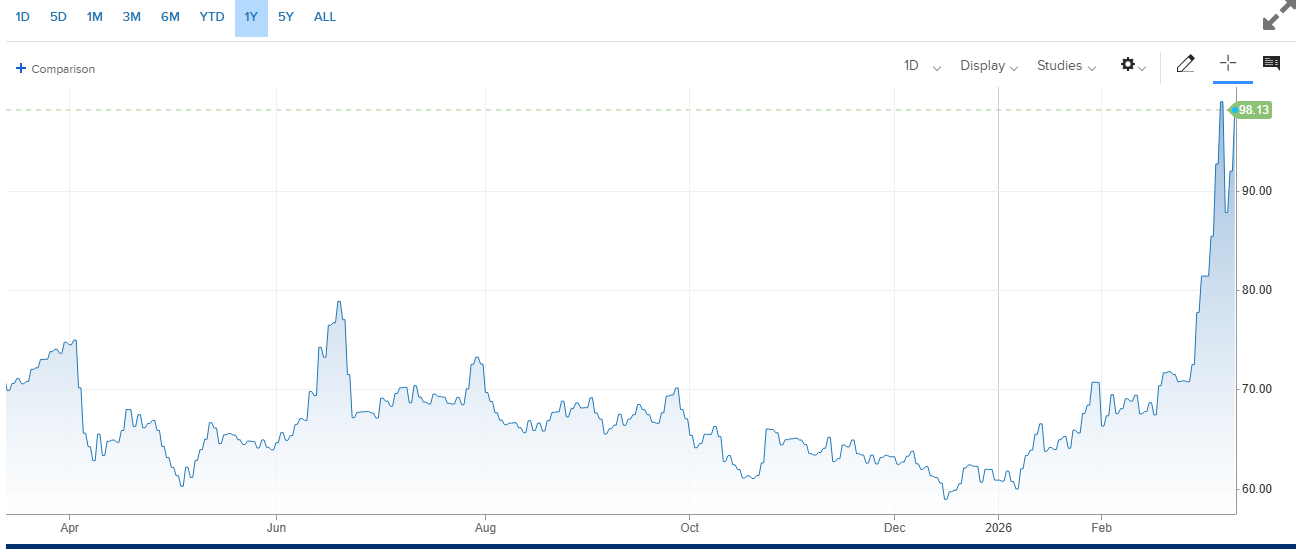1299x552 pixels.
Task: Open the Display dropdown
Action: (989, 66)
